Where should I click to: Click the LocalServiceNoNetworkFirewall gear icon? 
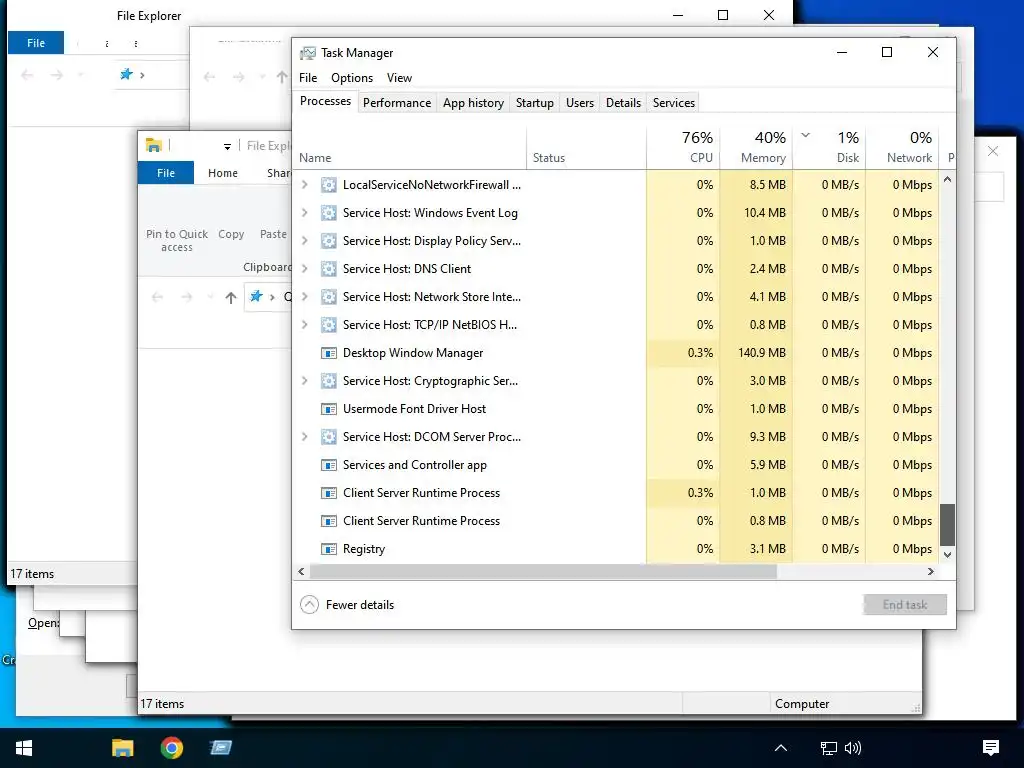[x=328, y=185]
